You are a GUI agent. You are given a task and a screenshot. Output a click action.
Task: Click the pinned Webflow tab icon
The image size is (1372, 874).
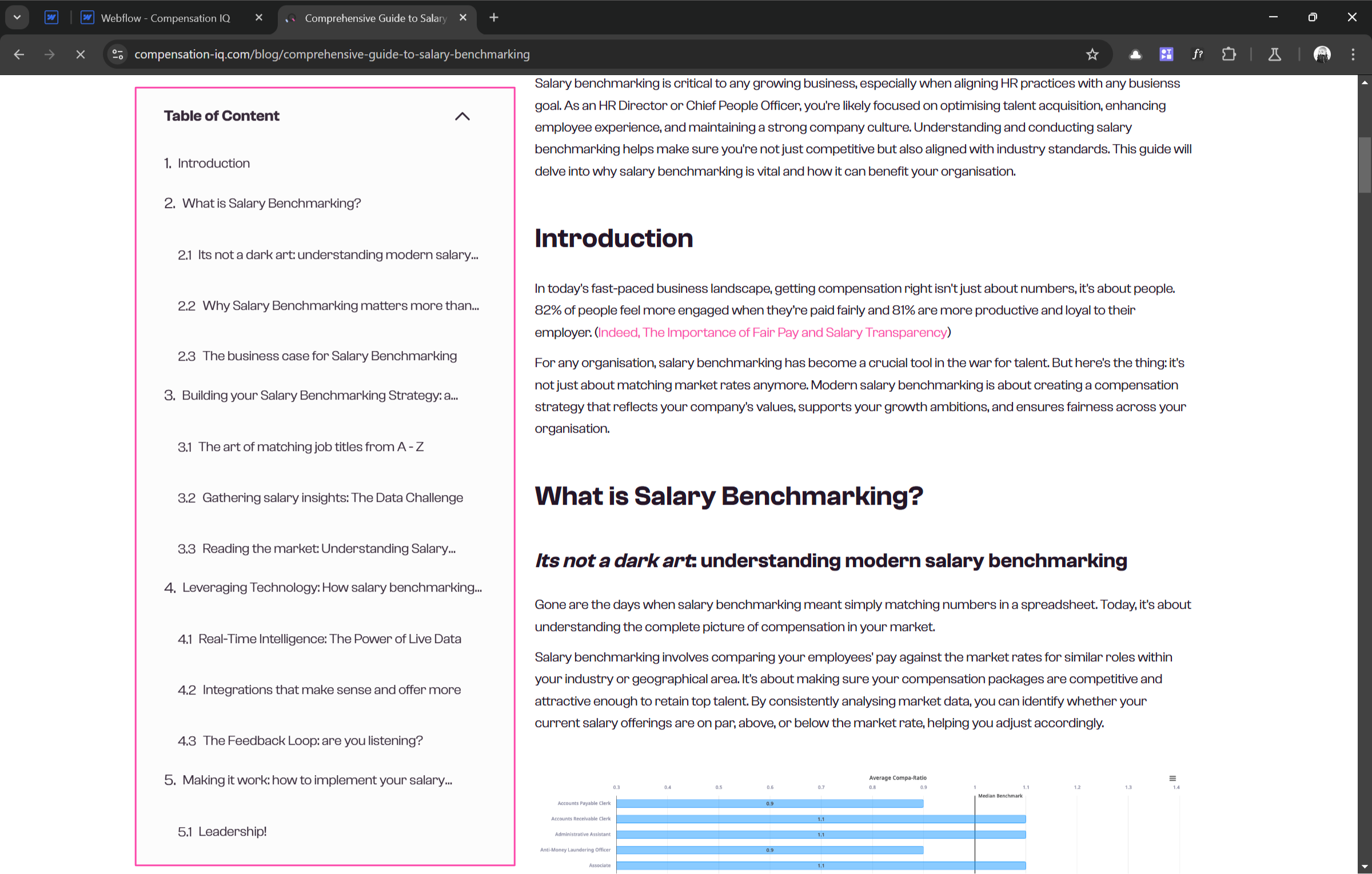[x=51, y=18]
